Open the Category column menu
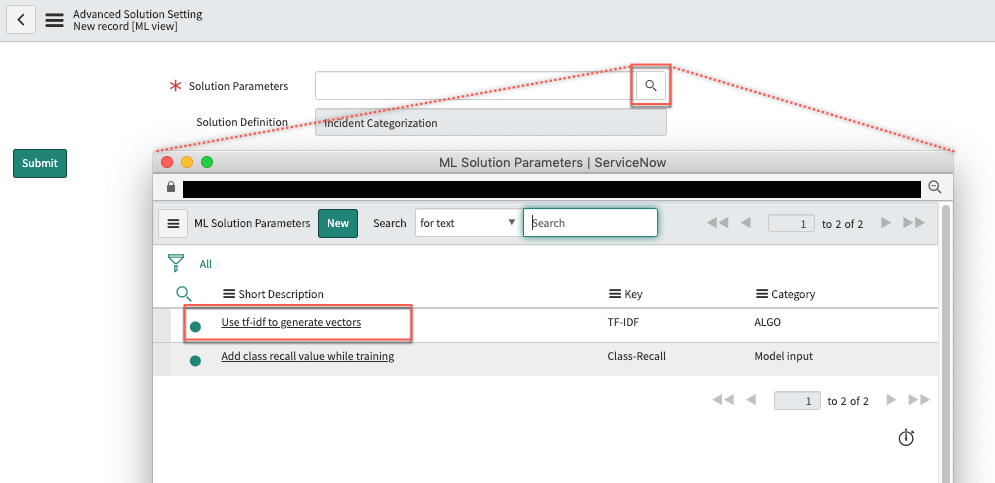Screen dimensions: 995x483 [761, 294]
